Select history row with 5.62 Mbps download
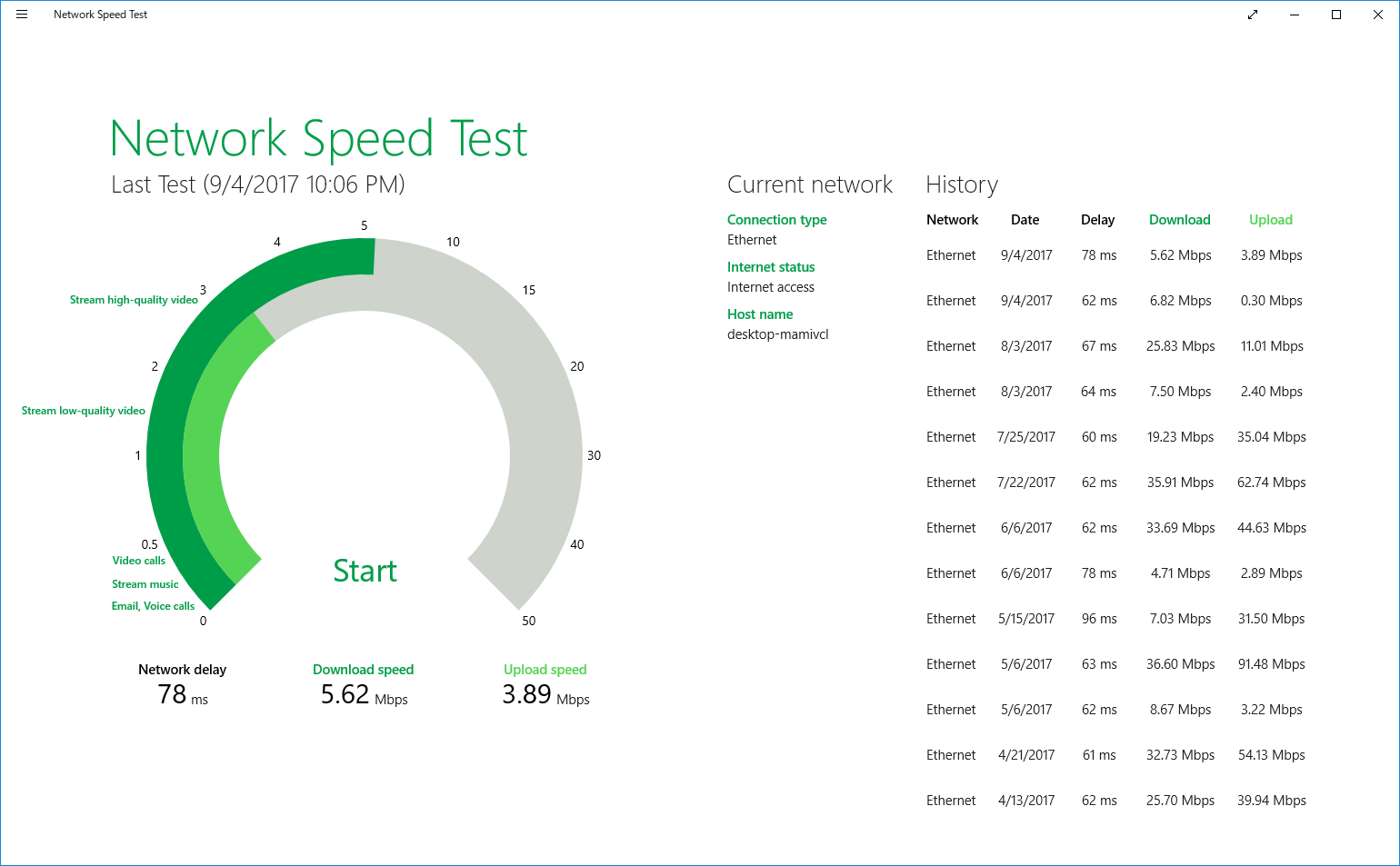The width and height of the screenshot is (1400, 866). point(1116,255)
